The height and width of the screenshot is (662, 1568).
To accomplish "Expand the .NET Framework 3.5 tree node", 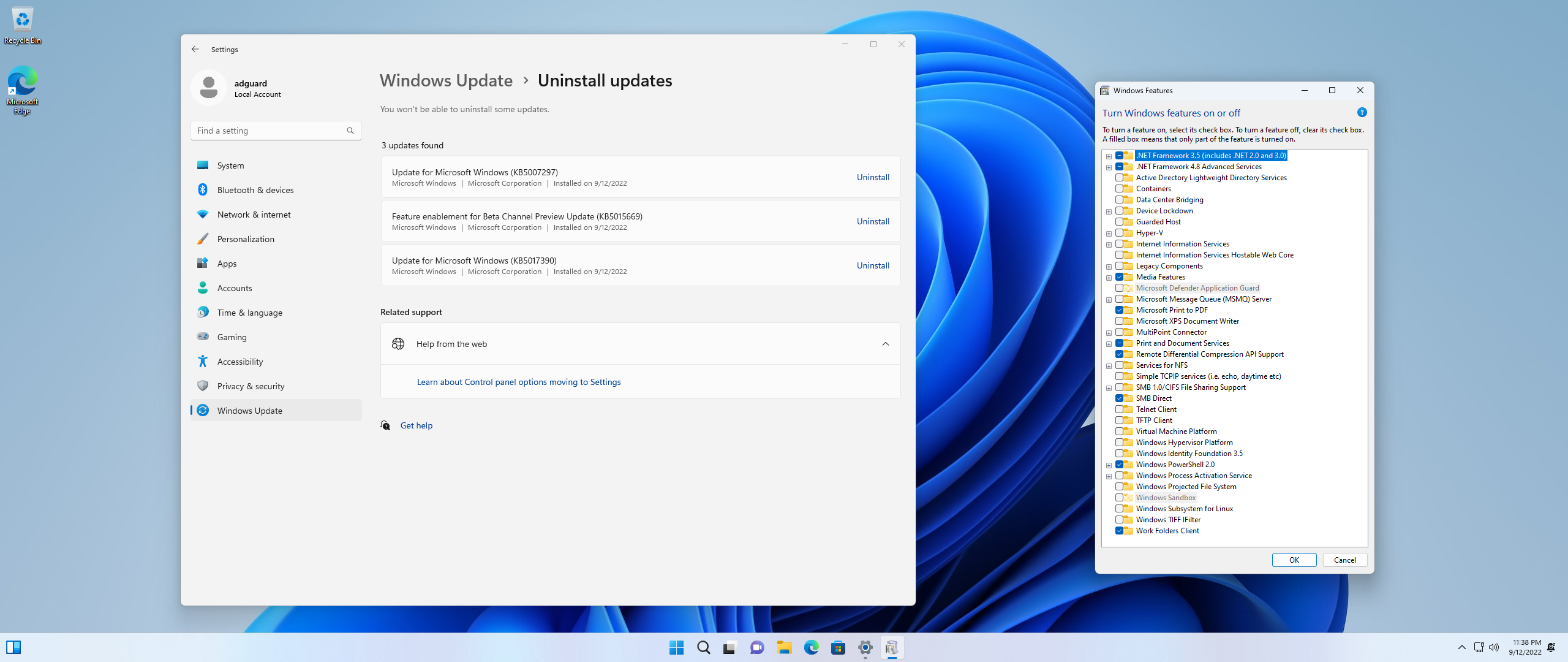I will [x=1109, y=156].
